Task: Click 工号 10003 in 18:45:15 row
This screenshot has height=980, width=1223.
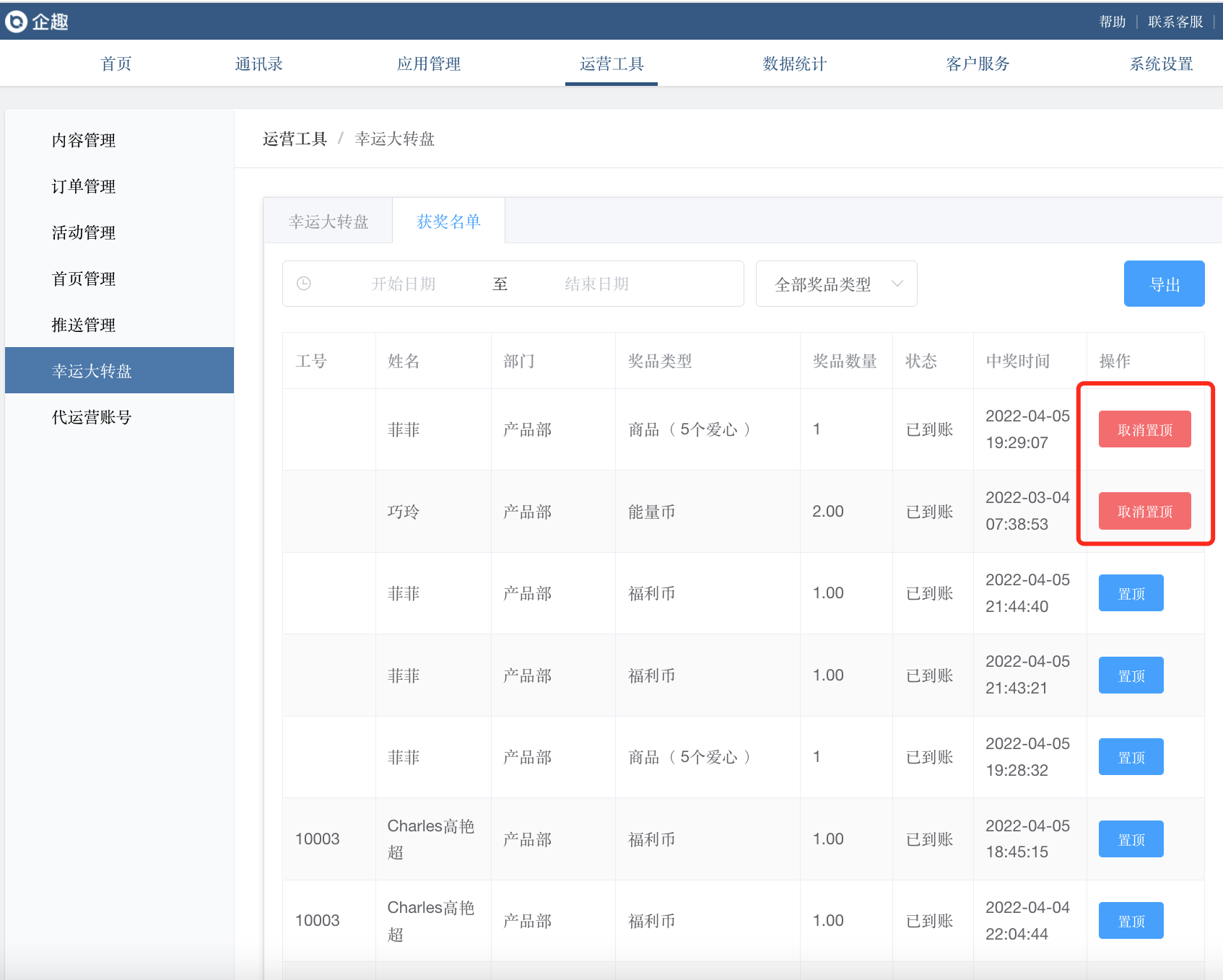Action: click(x=318, y=839)
